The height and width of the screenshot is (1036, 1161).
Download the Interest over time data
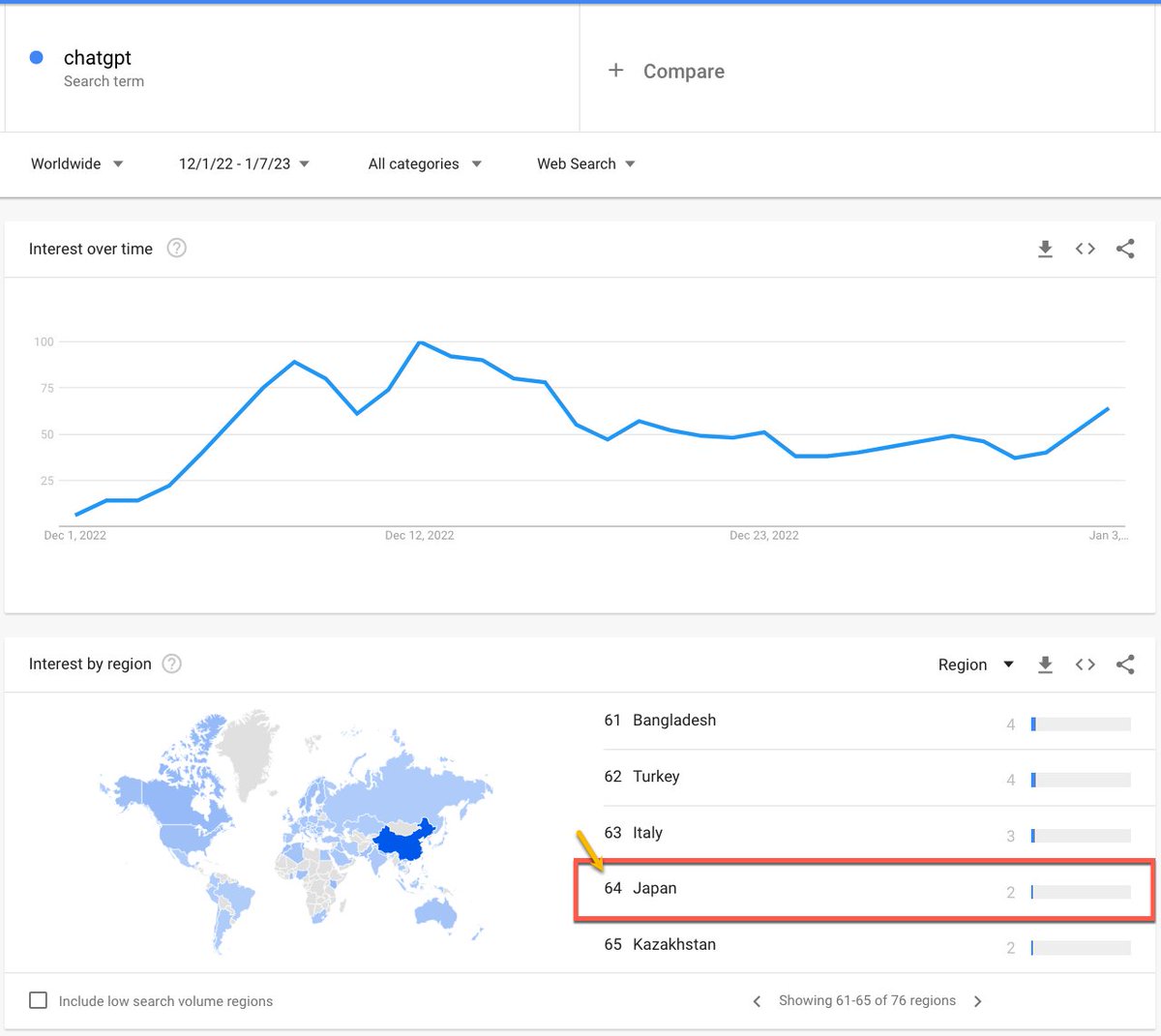(x=1045, y=249)
